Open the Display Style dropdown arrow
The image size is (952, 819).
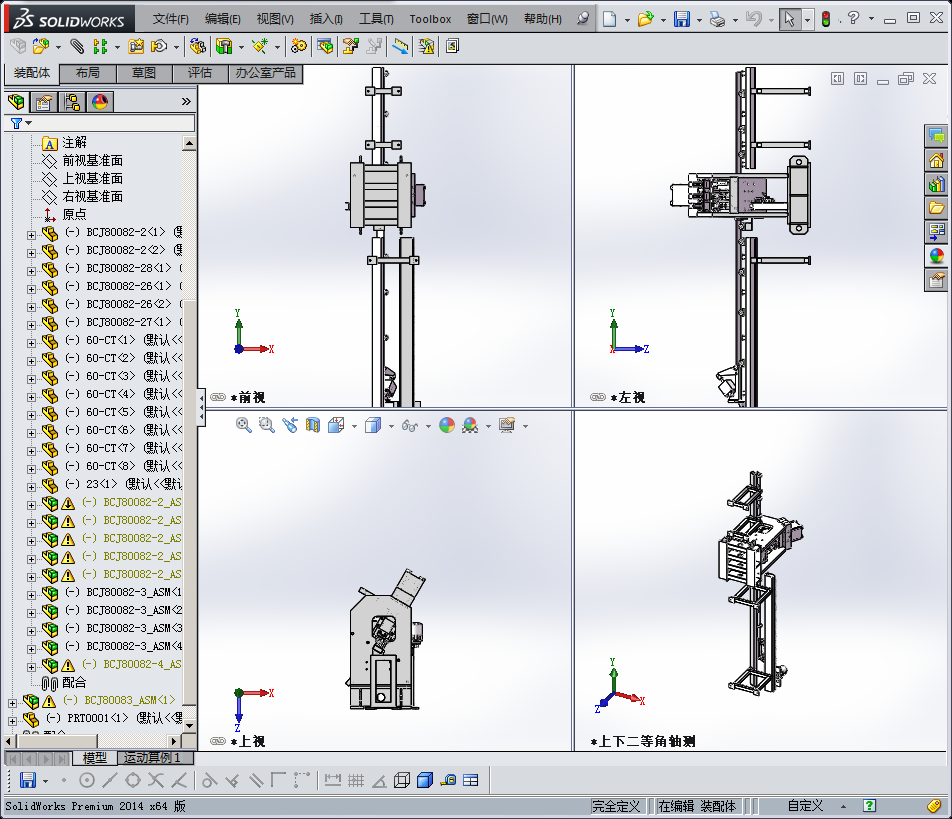coord(391,426)
